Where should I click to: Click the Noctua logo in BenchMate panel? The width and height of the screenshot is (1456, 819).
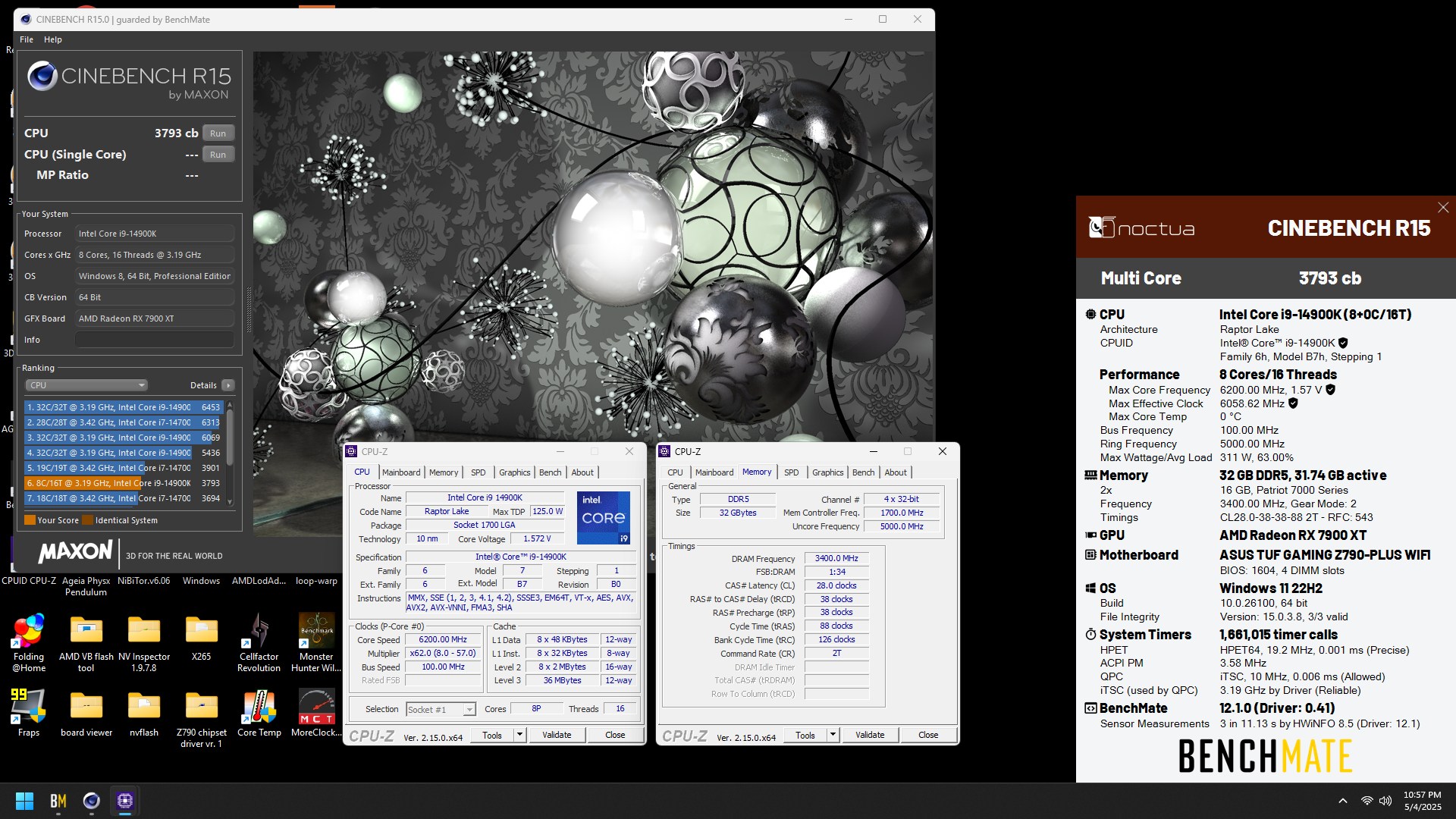pos(1142,227)
